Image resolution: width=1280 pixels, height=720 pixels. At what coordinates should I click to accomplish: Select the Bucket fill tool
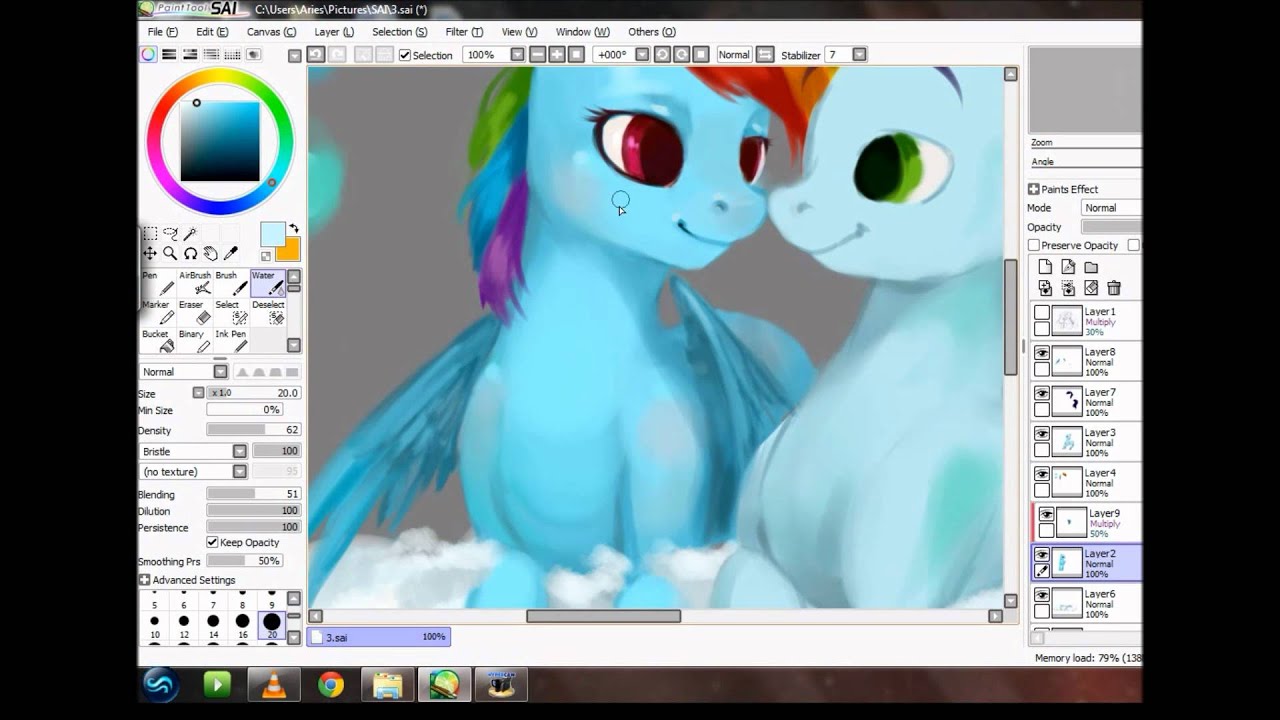coord(157,342)
